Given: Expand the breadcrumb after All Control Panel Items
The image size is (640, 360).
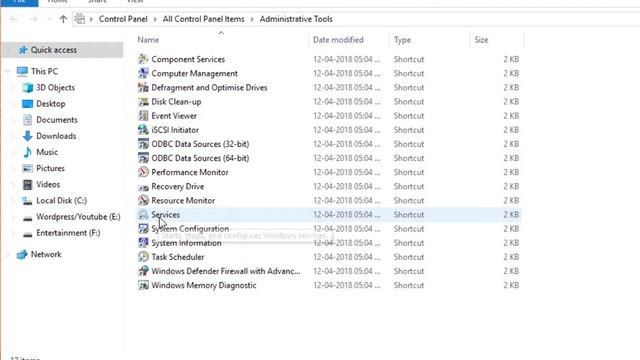Looking at the screenshot, I should [252, 19].
